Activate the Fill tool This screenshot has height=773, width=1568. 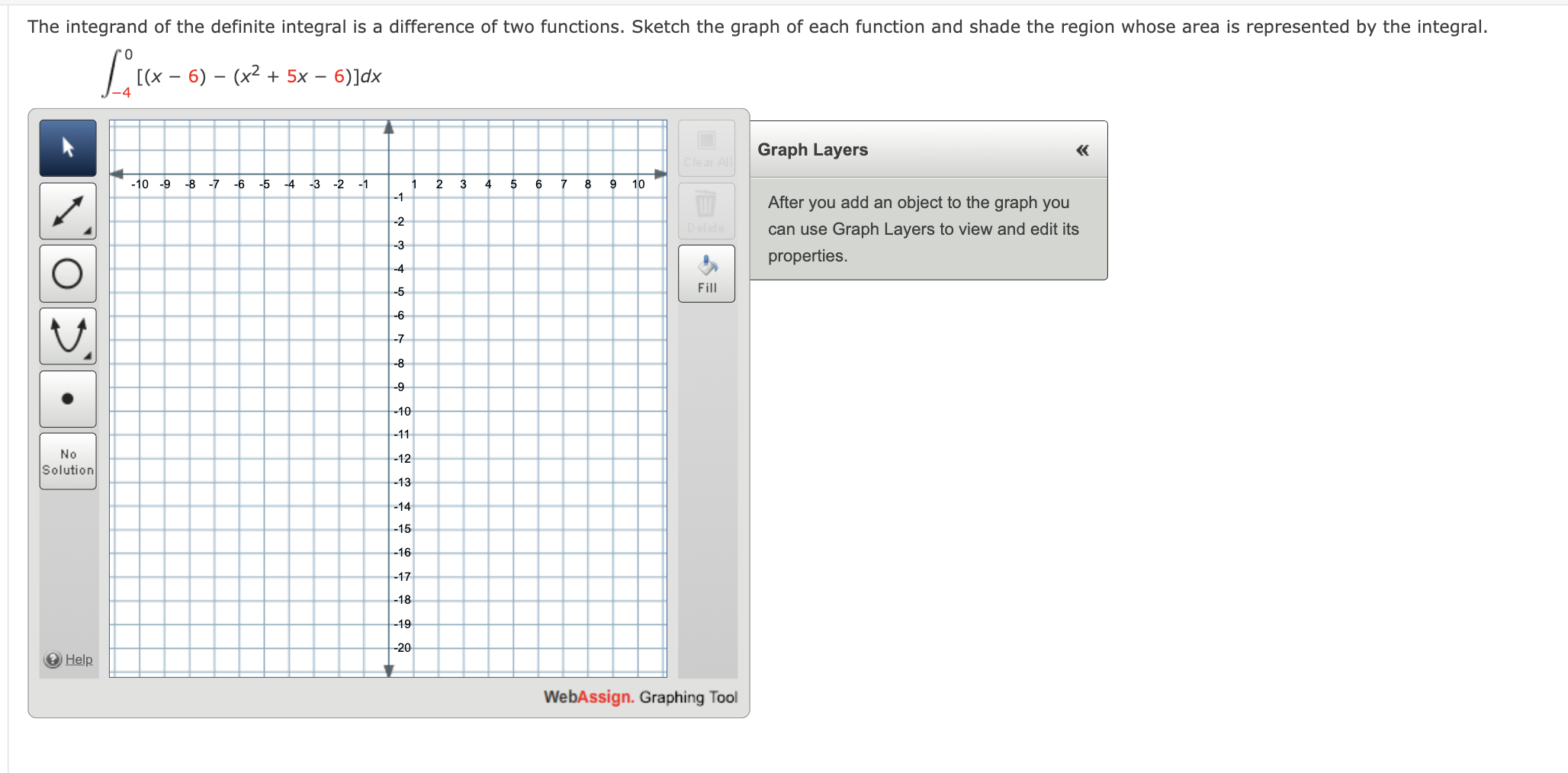[706, 273]
